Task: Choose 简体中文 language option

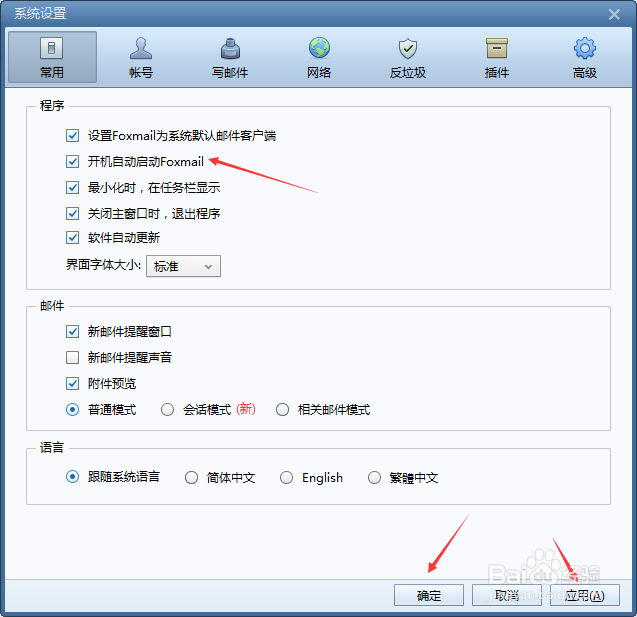Action: pyautogui.click(x=191, y=477)
